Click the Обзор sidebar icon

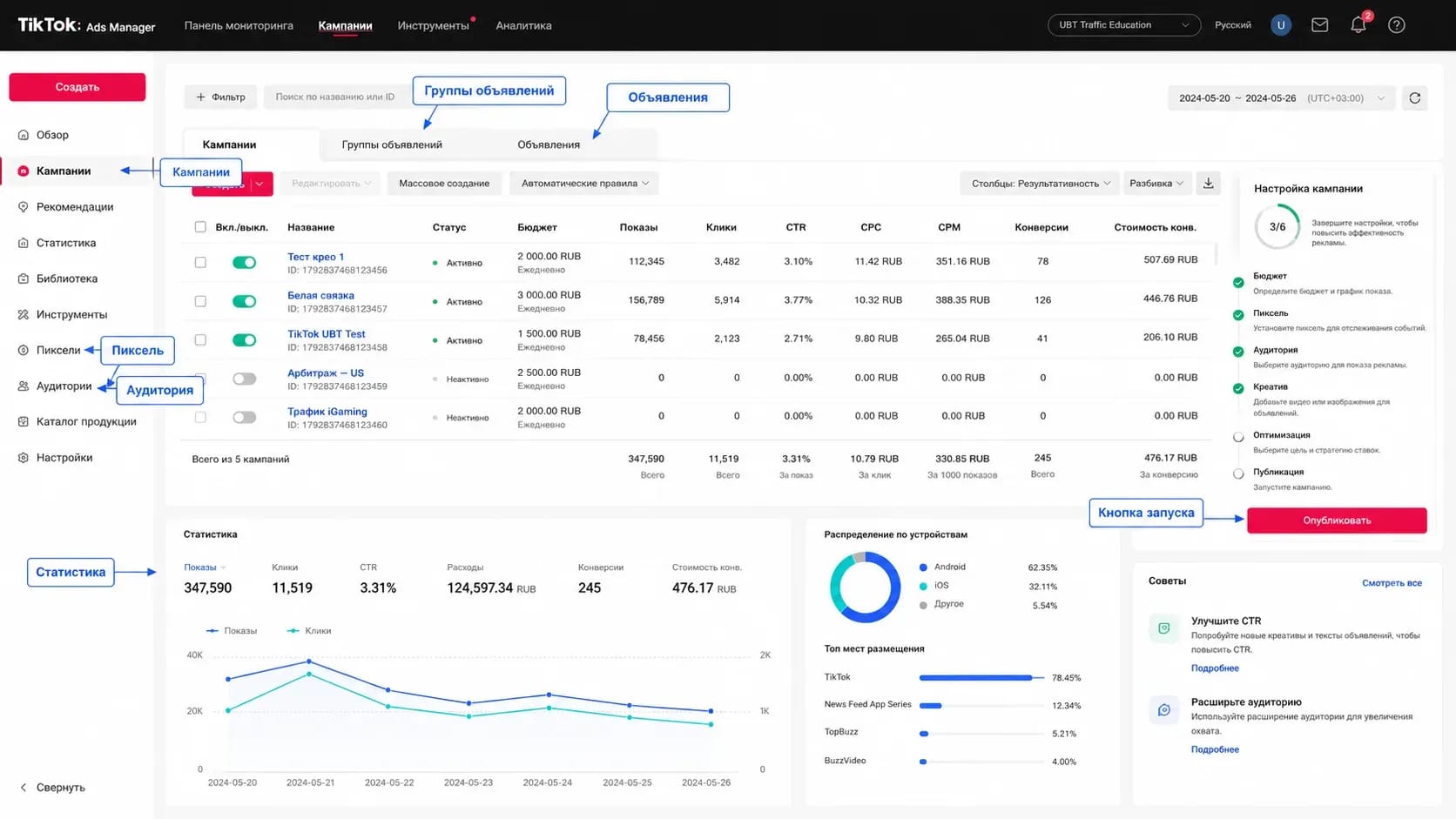24,135
